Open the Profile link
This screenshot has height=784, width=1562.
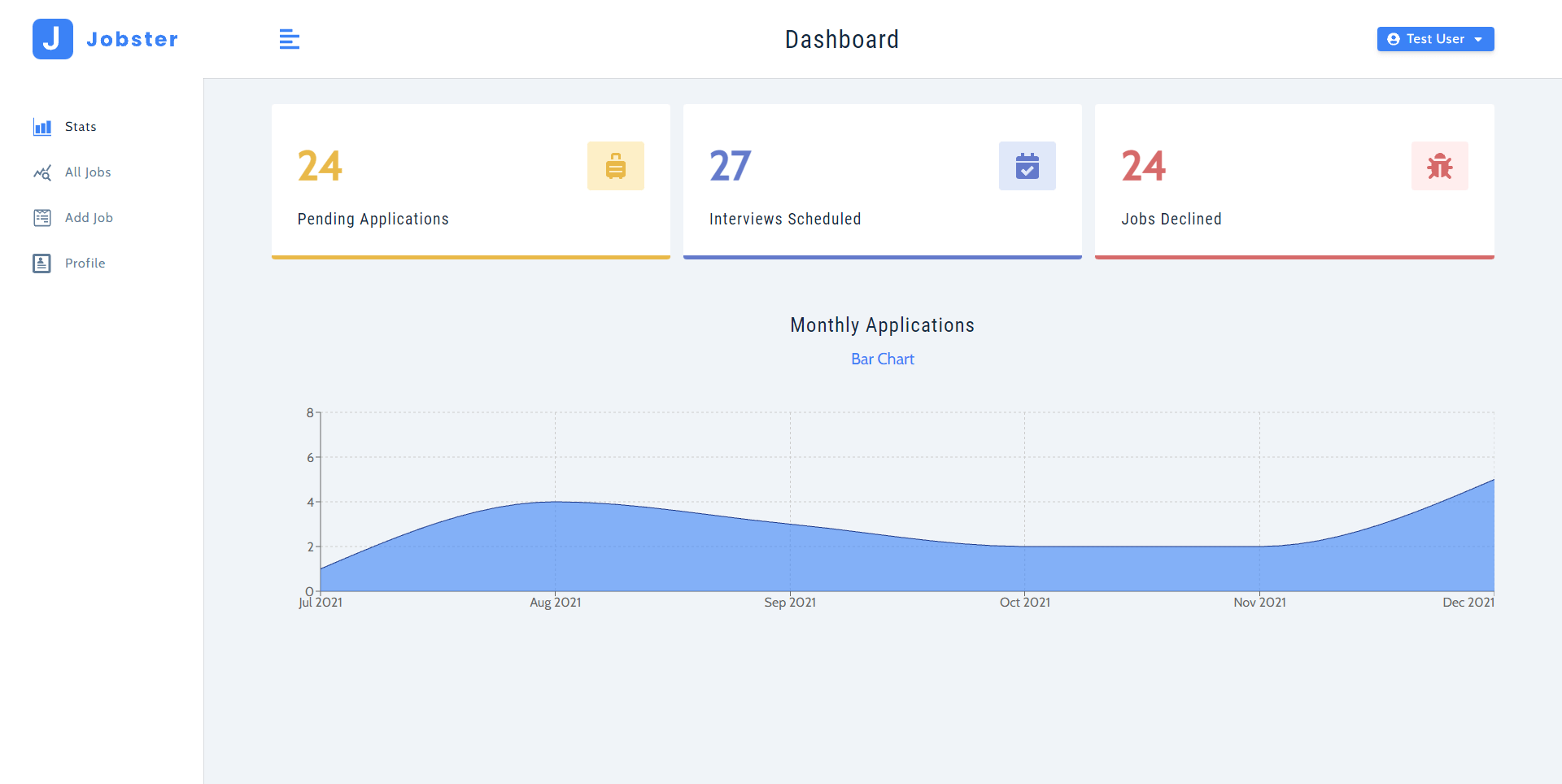pos(85,264)
